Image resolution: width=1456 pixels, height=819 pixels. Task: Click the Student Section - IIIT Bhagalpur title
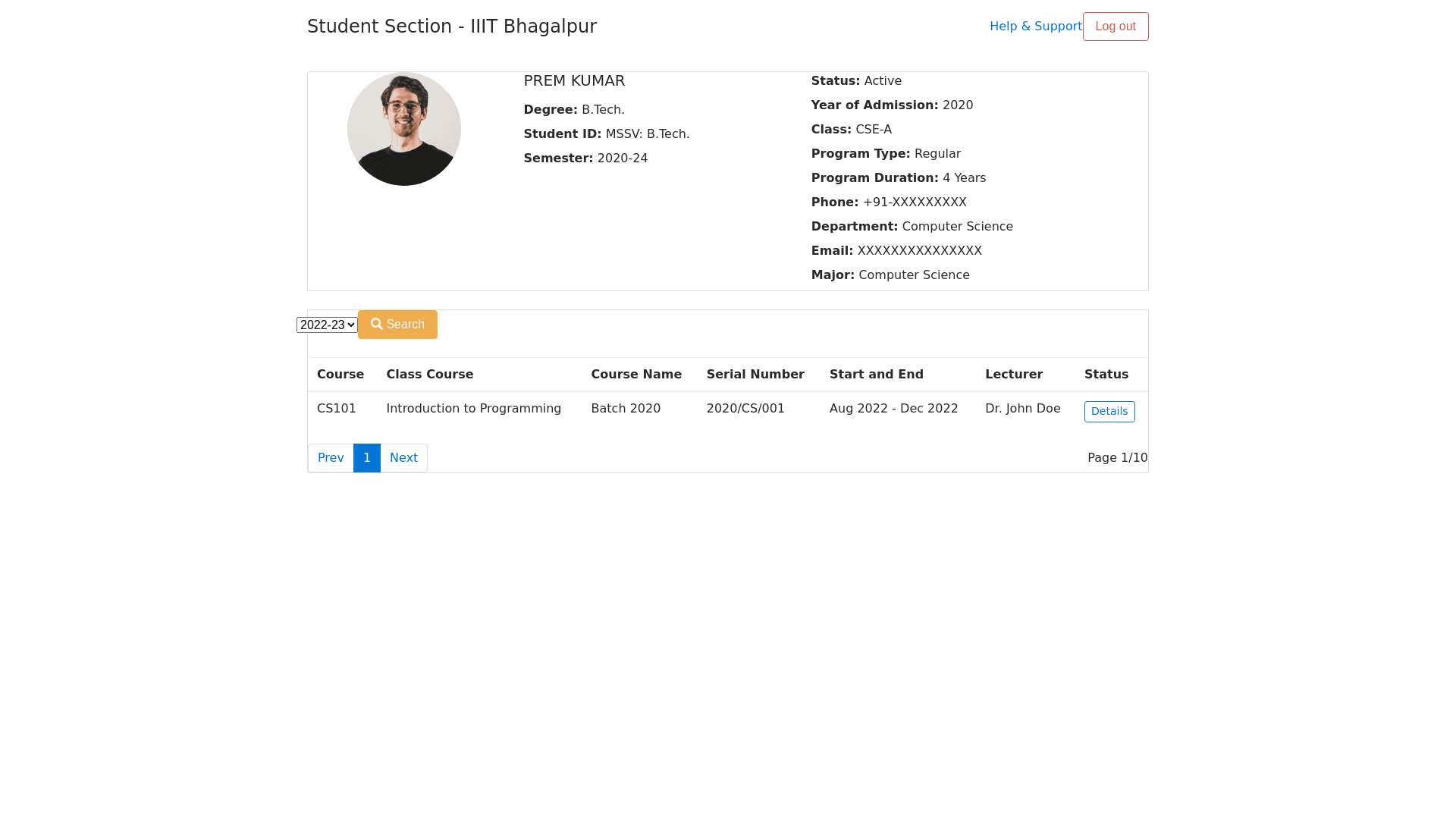[451, 27]
